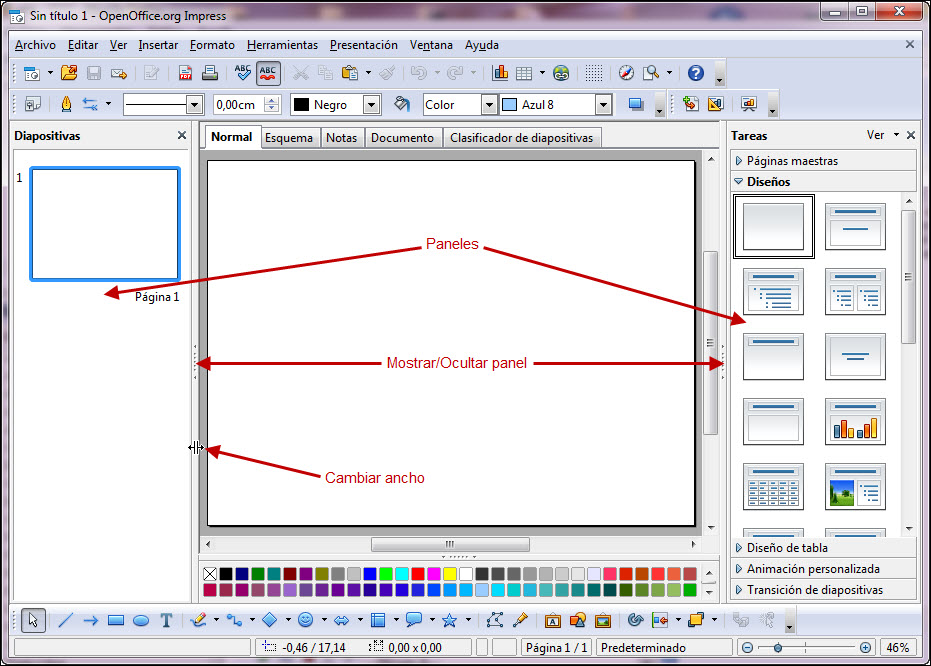Toggle the display grid icon
This screenshot has height=666, width=931.
[x=594, y=73]
